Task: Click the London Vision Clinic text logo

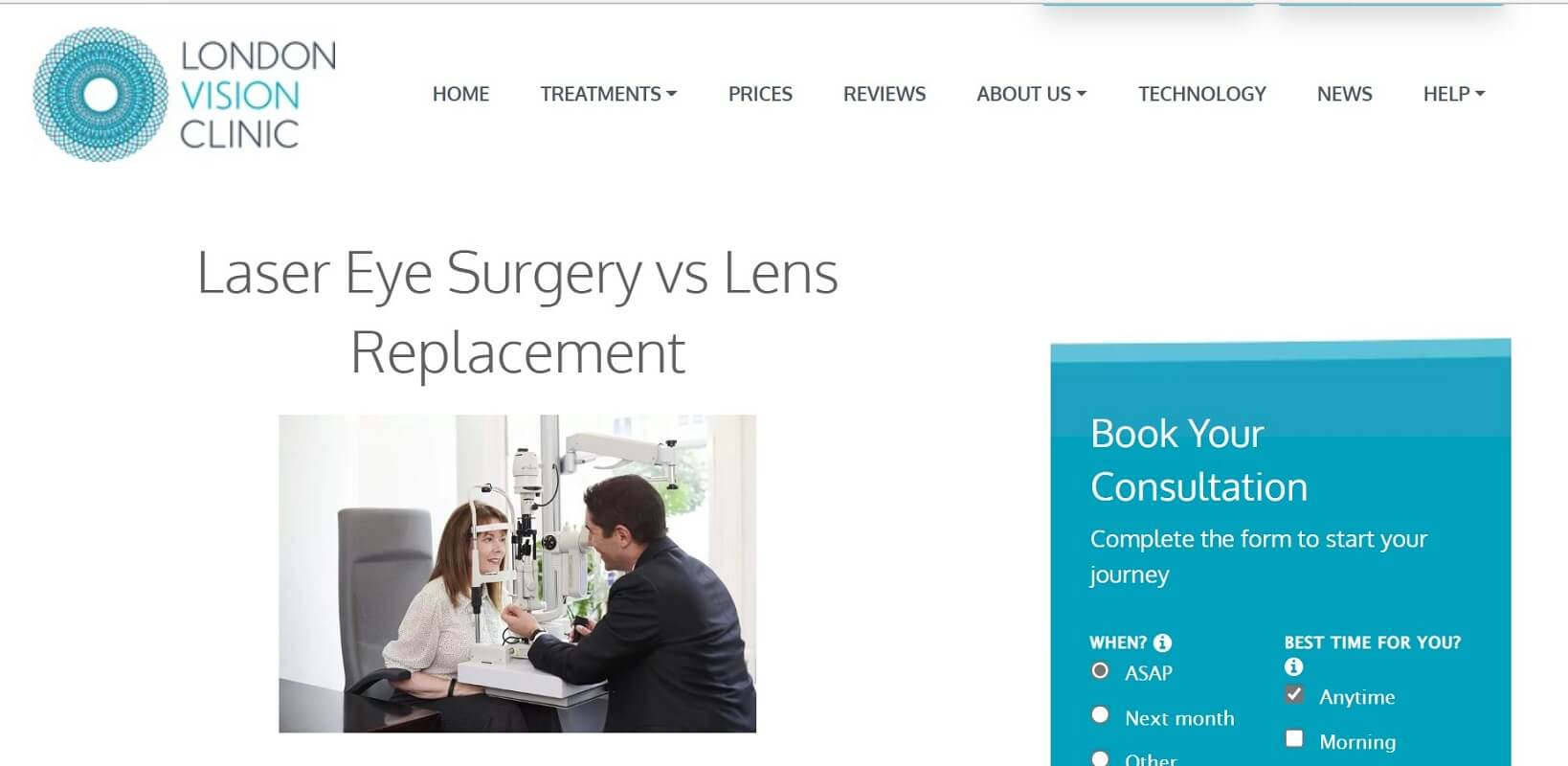Action: coord(258,95)
